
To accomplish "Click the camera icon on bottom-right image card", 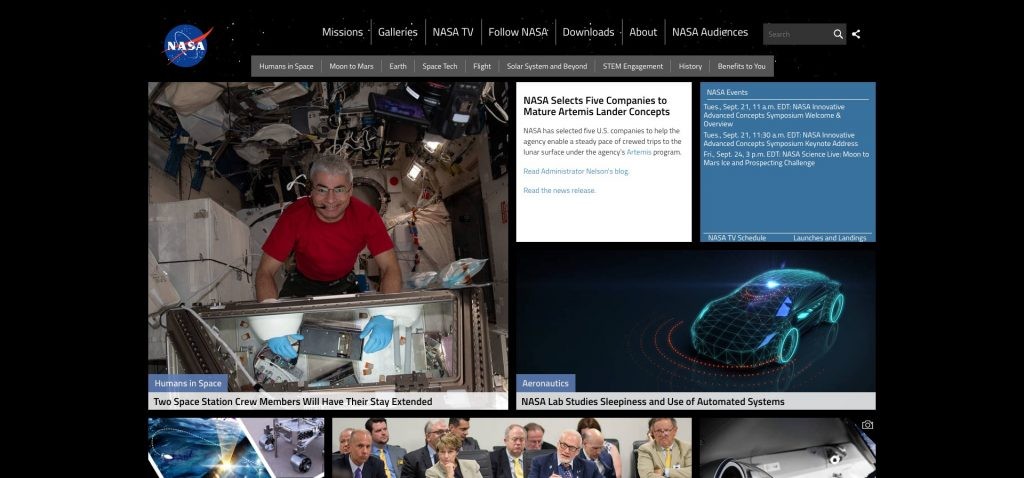I will pyautogui.click(x=867, y=425).
